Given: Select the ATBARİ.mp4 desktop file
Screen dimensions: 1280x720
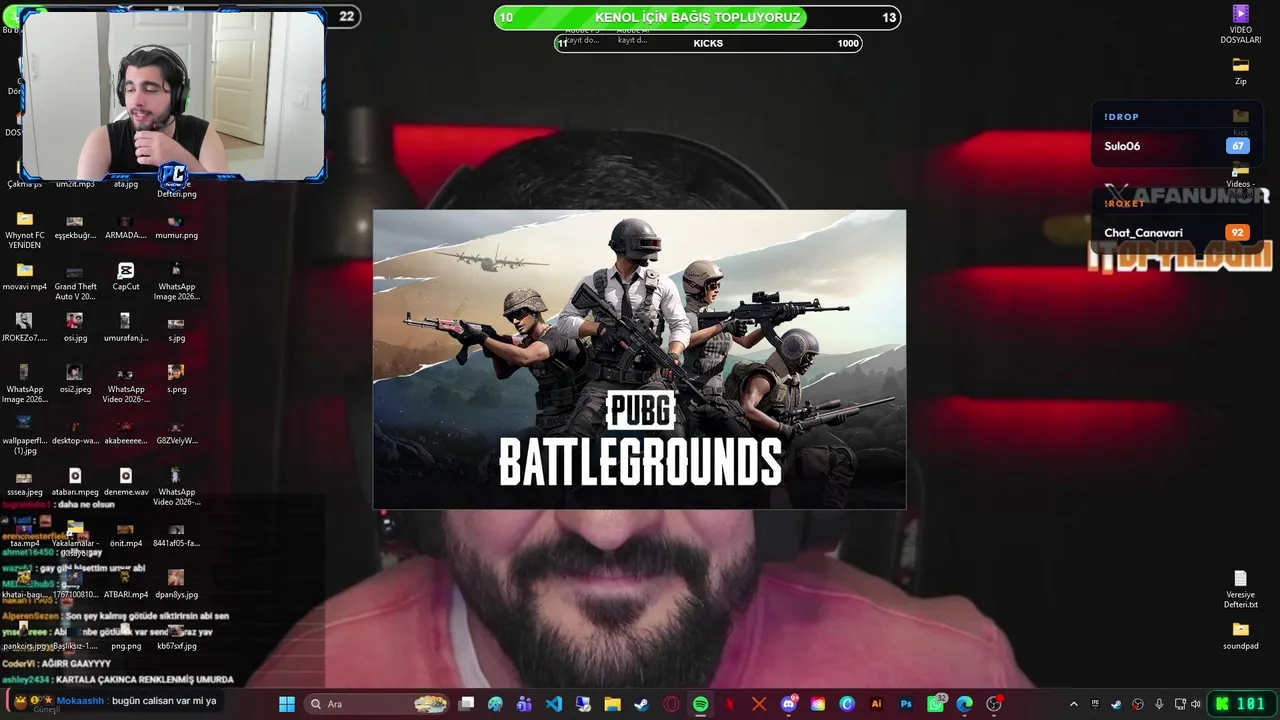Looking at the screenshot, I should [x=126, y=584].
